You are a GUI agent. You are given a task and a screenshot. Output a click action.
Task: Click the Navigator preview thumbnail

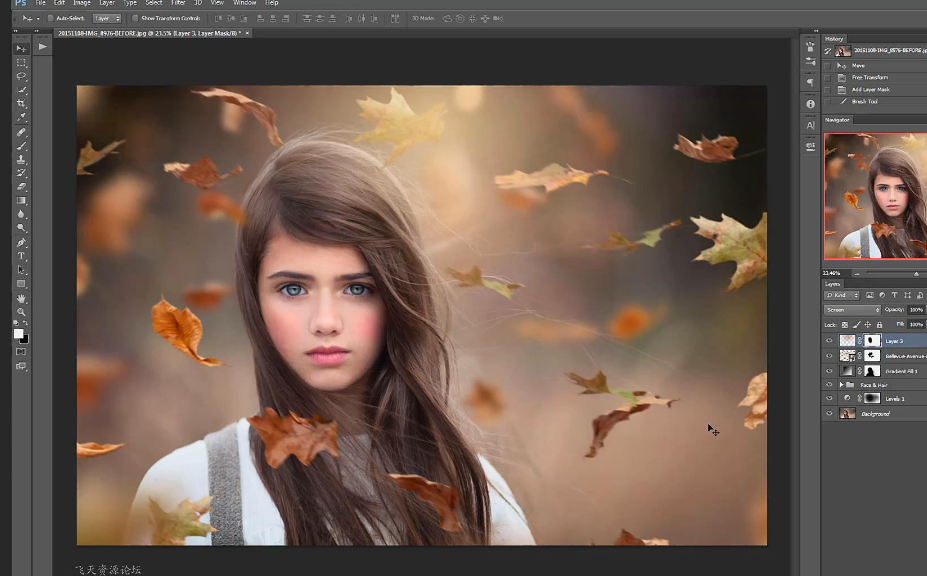[x=875, y=196]
